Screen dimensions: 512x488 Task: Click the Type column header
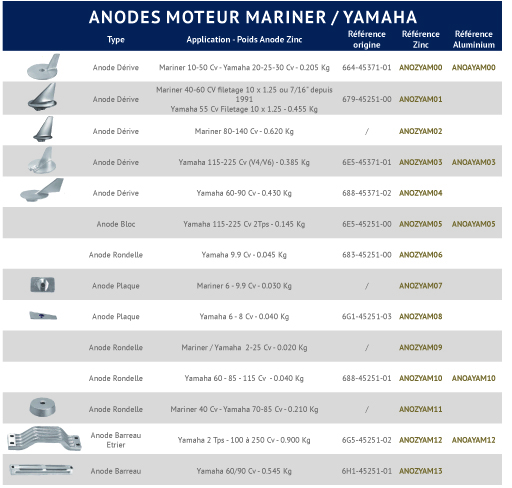(116, 39)
